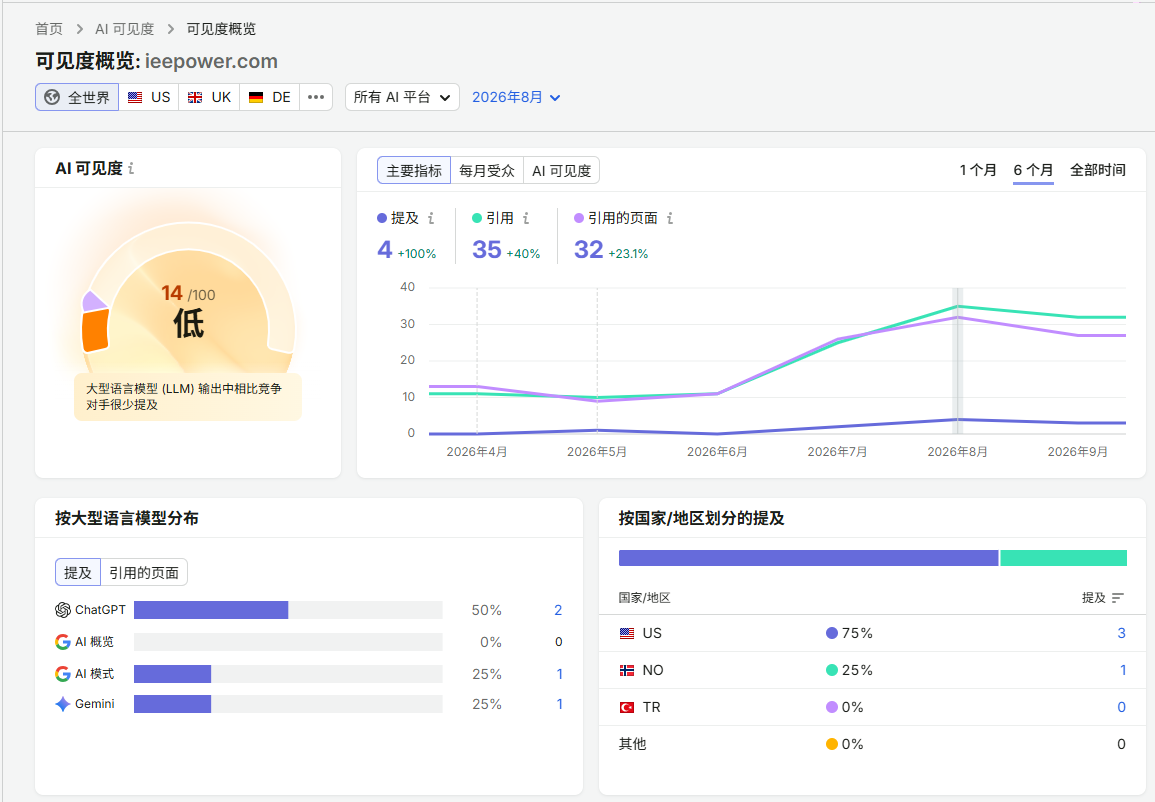Toggle the 引用的页面 series legend dot
The height and width of the screenshot is (802, 1155).
click(x=579, y=218)
